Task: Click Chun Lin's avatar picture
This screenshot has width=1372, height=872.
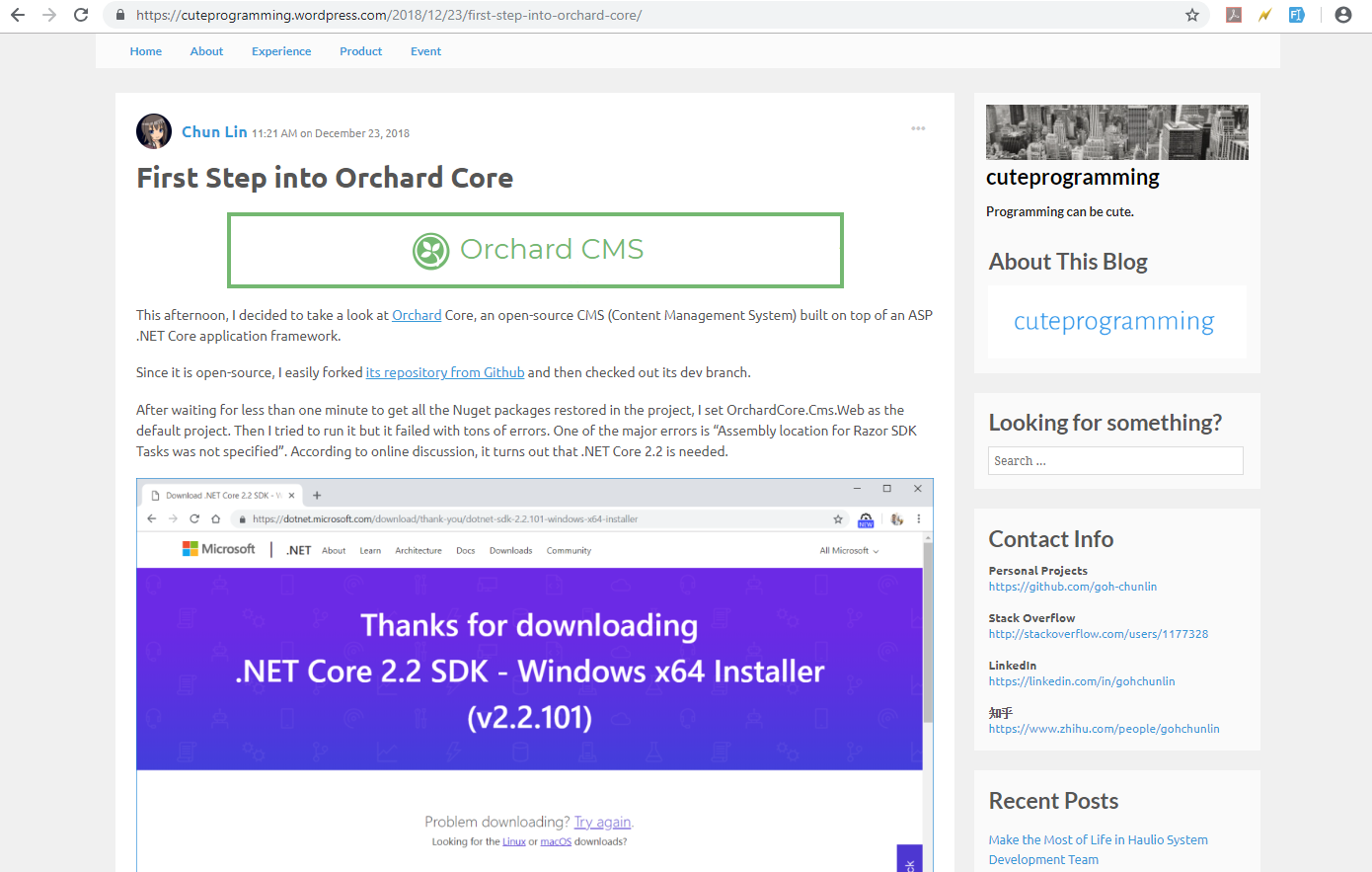Action: pyautogui.click(x=154, y=131)
